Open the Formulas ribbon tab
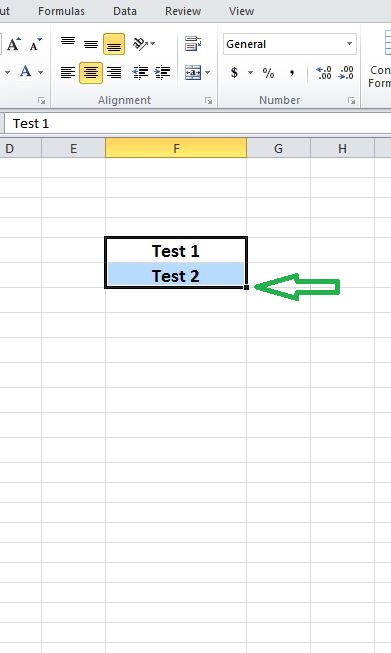Image resolution: width=391 pixels, height=653 pixels. click(61, 11)
